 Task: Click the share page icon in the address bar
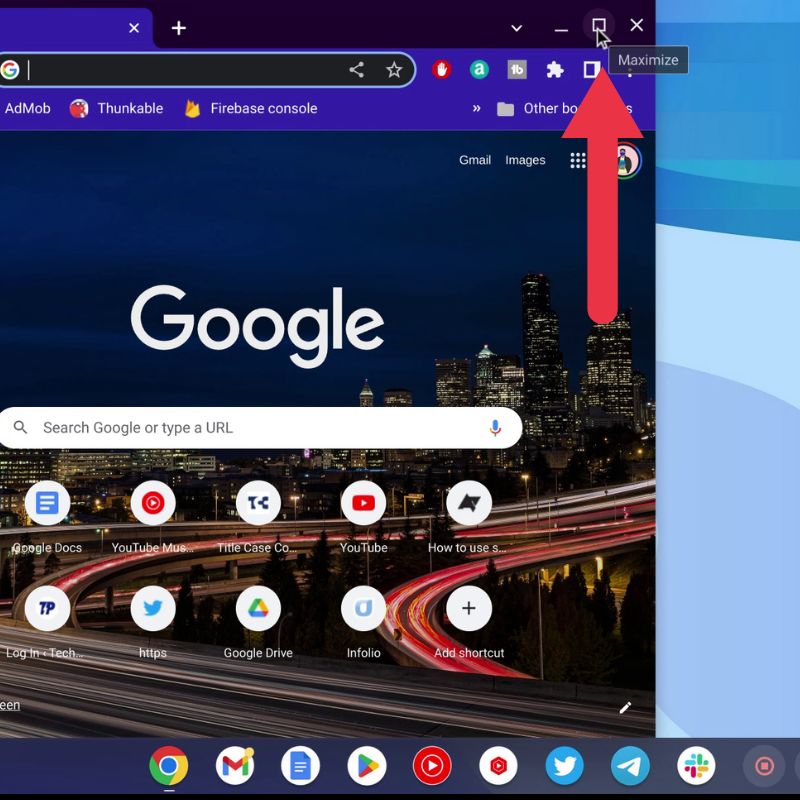click(357, 69)
